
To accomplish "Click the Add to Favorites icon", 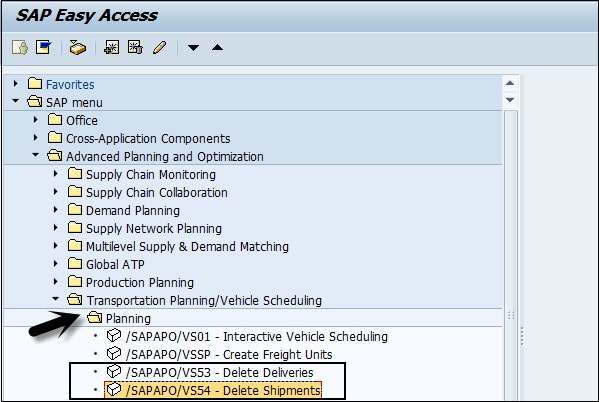I will click(112, 47).
